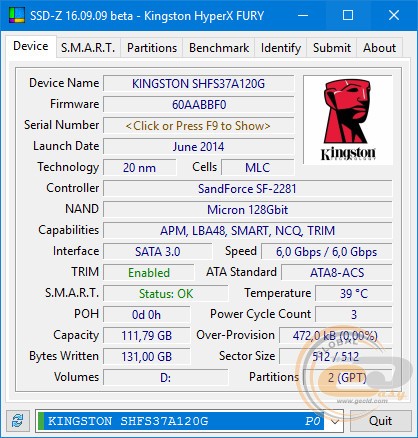Screen dimensions: 418x438
Task: Open the Benchmark tab
Action: click(x=219, y=48)
